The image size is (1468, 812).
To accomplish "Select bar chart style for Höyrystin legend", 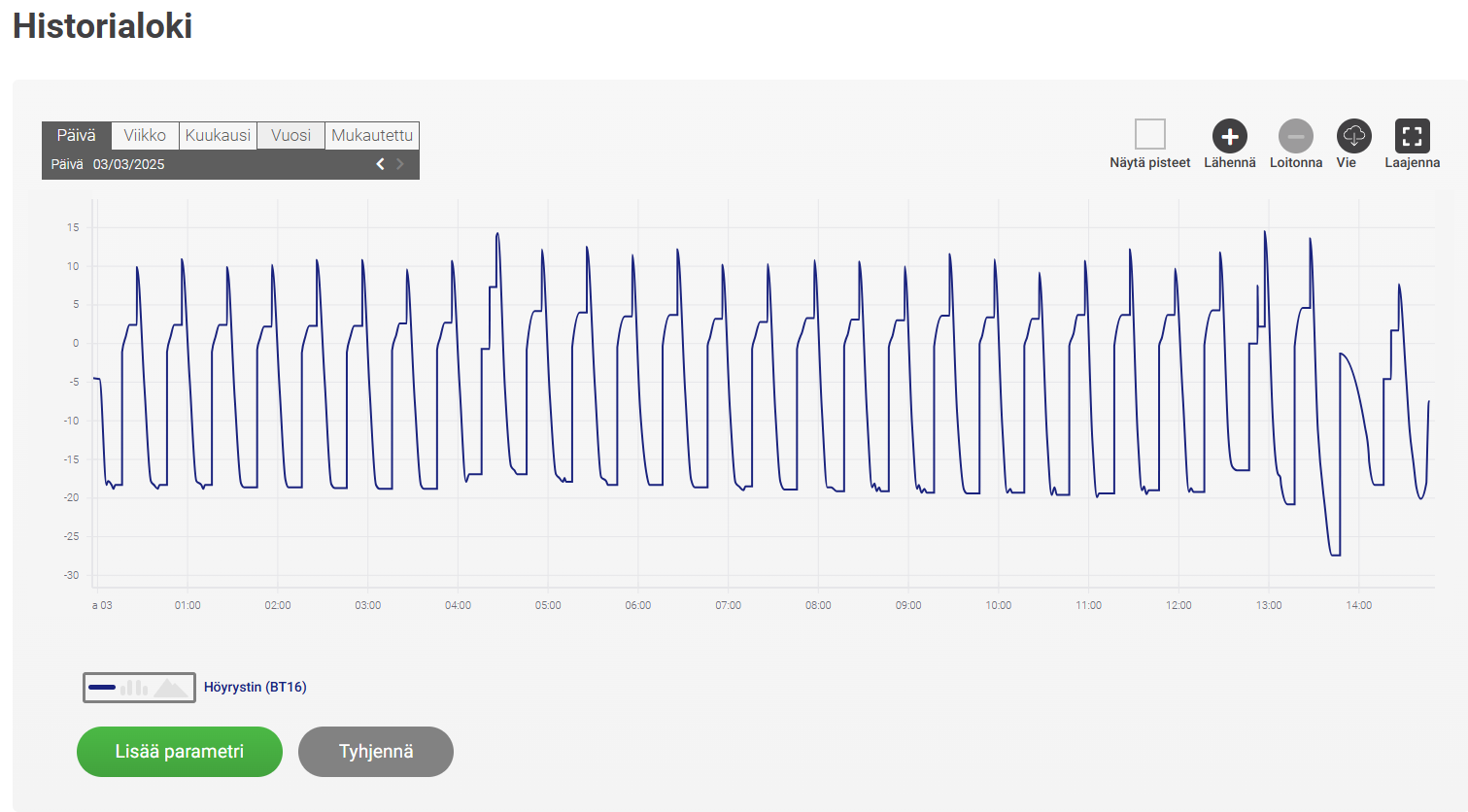I will pyautogui.click(x=135, y=688).
